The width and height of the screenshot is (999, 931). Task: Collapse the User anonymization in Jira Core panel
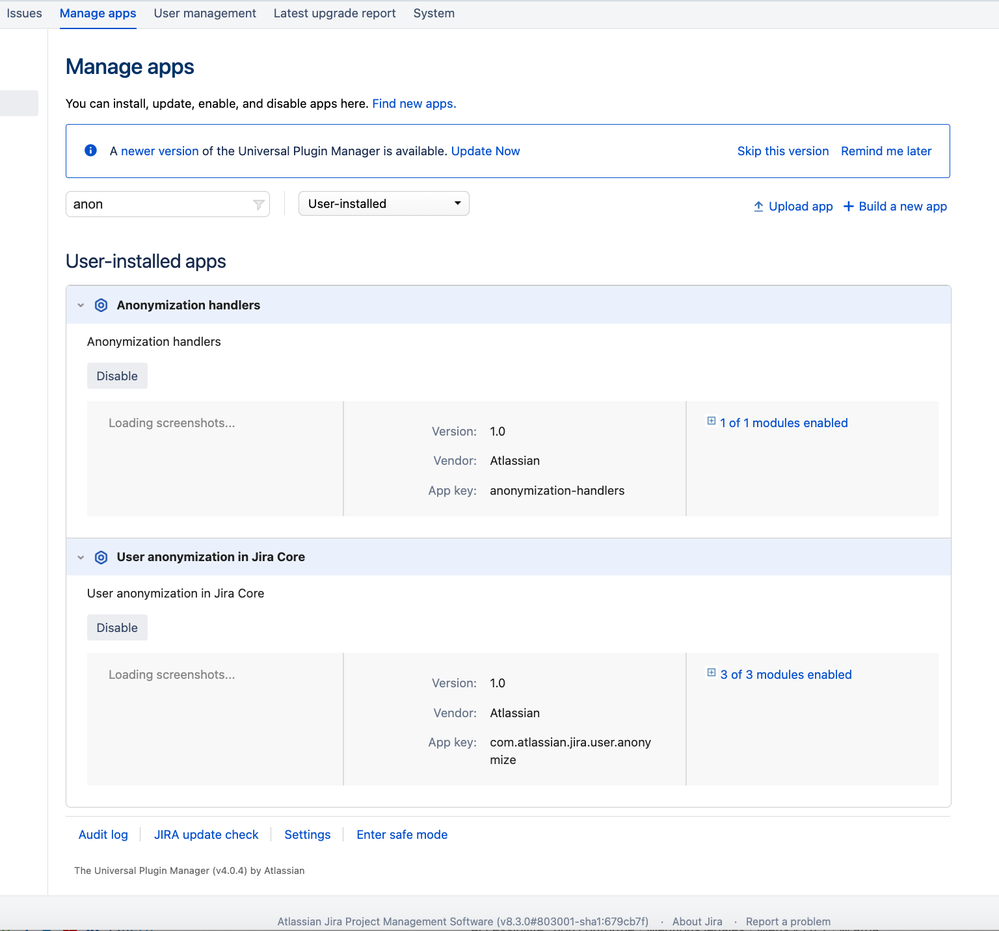pos(80,557)
